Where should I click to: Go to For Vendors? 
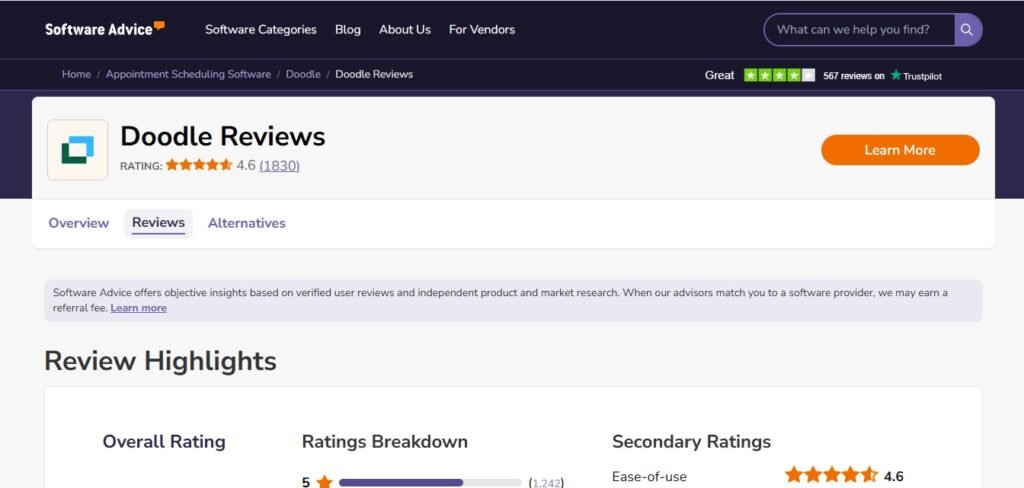(482, 29)
